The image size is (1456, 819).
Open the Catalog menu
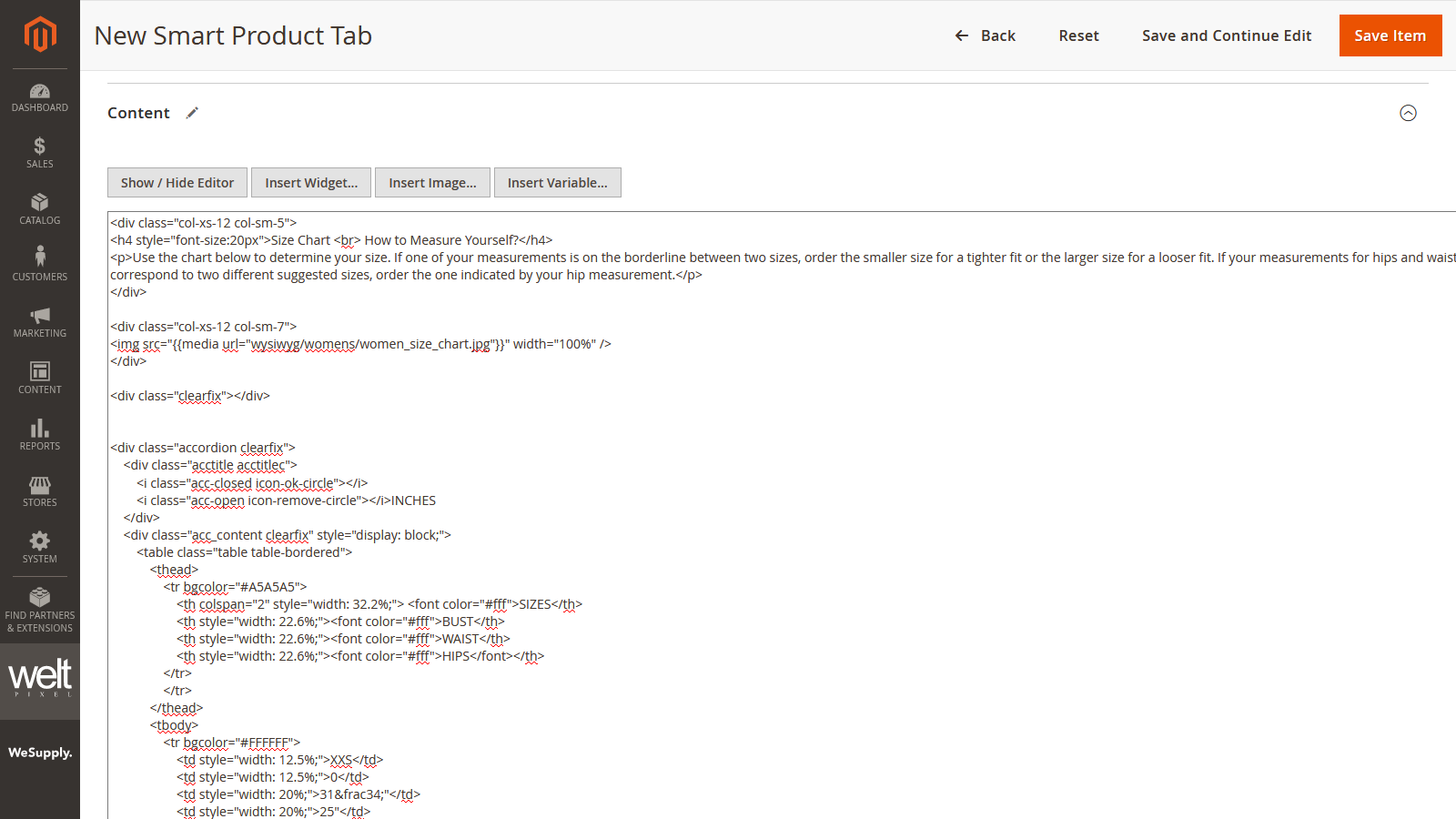click(40, 210)
